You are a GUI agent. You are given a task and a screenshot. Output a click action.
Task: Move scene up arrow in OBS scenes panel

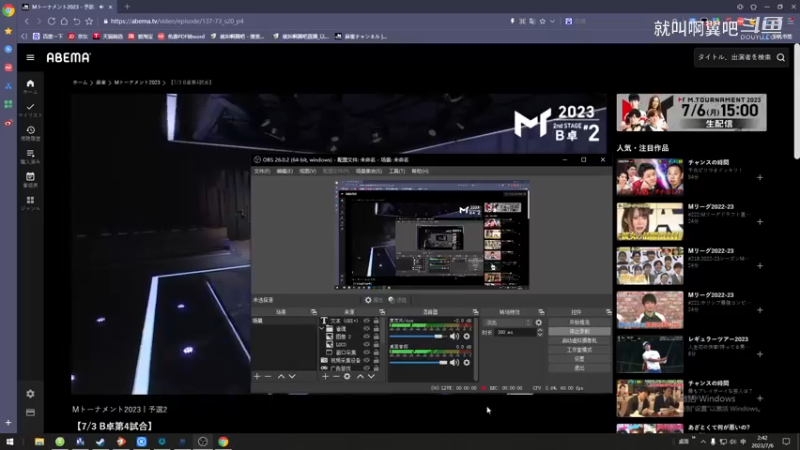click(x=281, y=377)
